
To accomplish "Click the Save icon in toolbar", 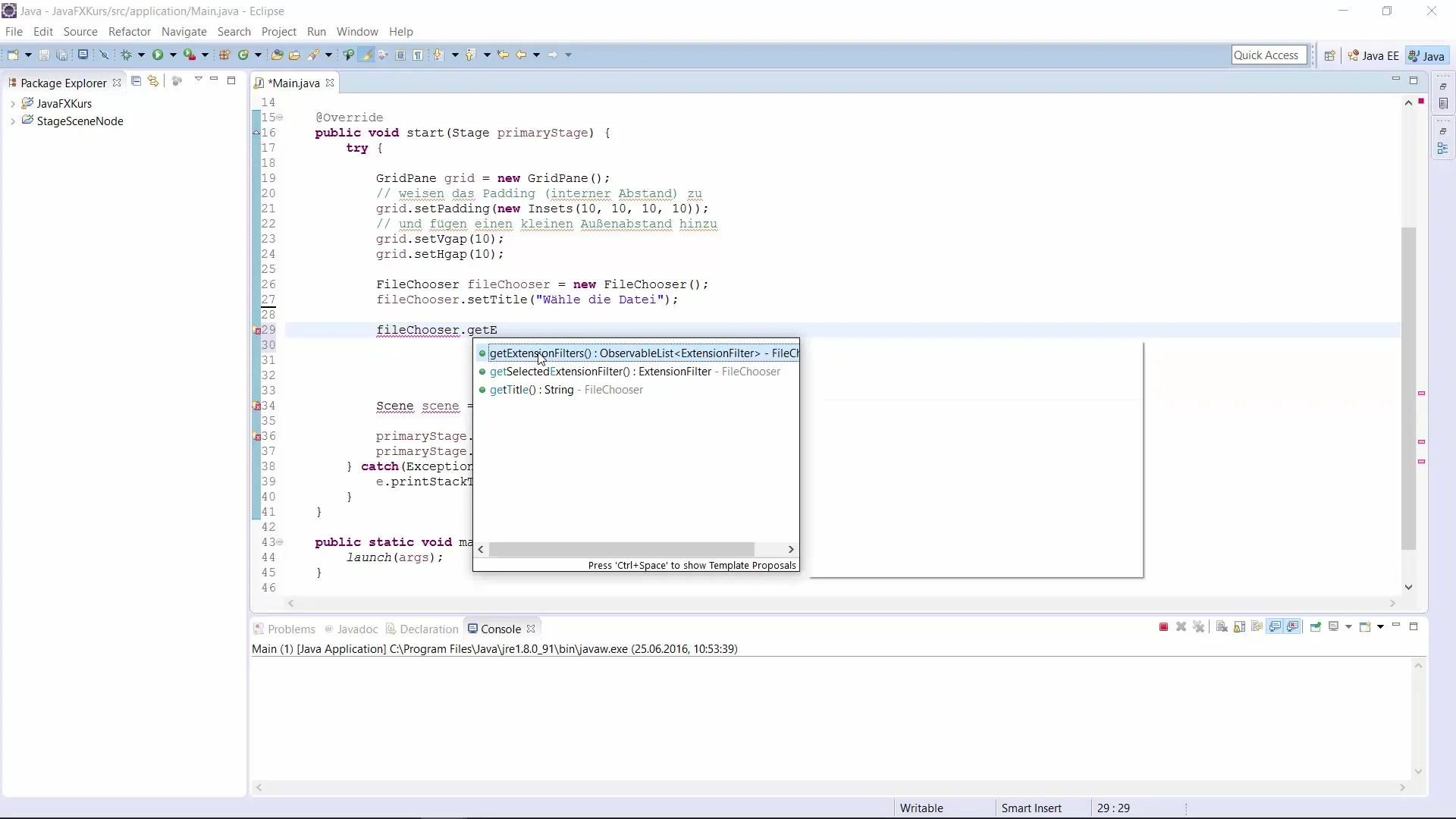I will pos(44,55).
